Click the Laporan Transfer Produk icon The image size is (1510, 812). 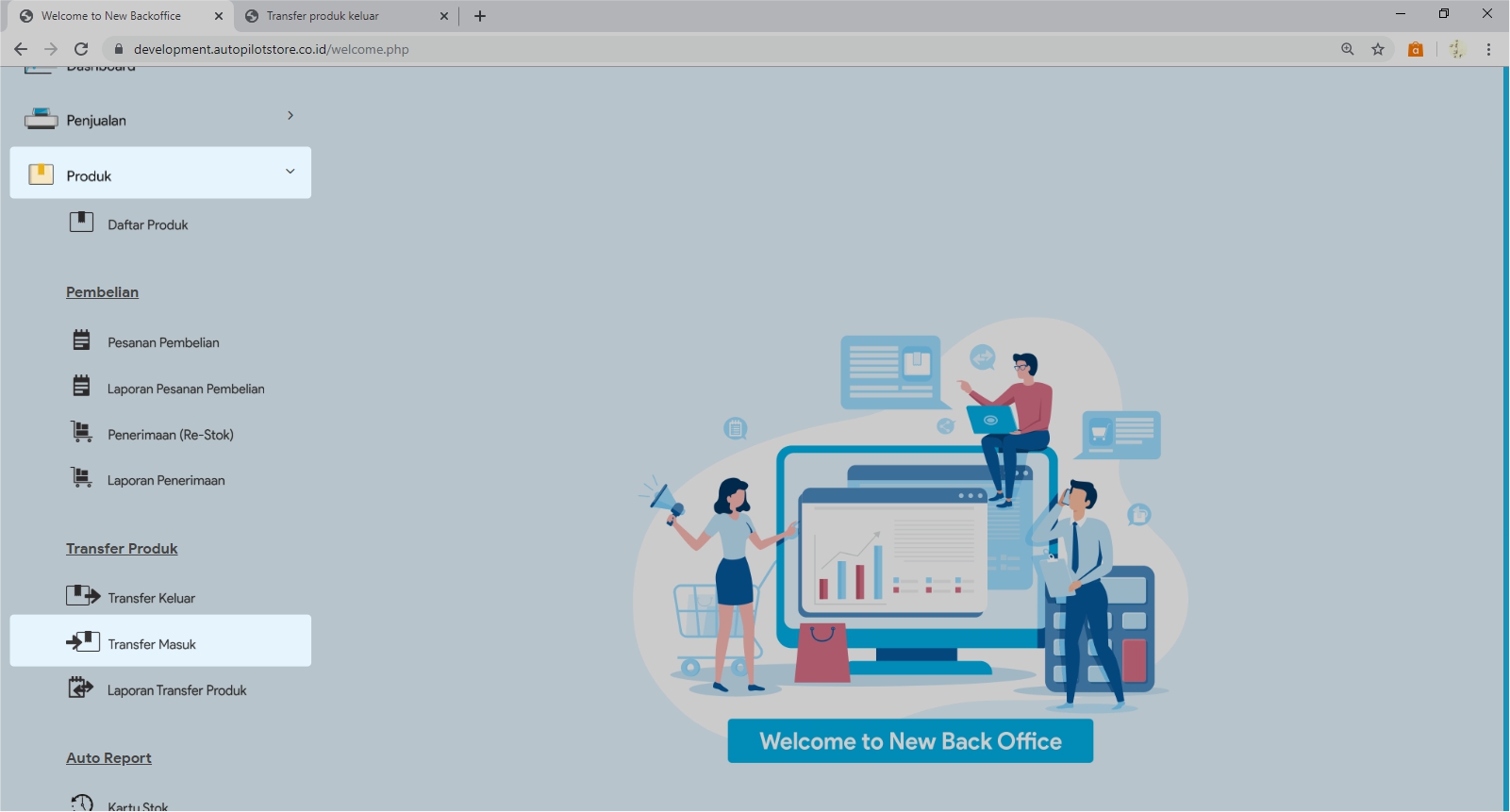(x=81, y=688)
